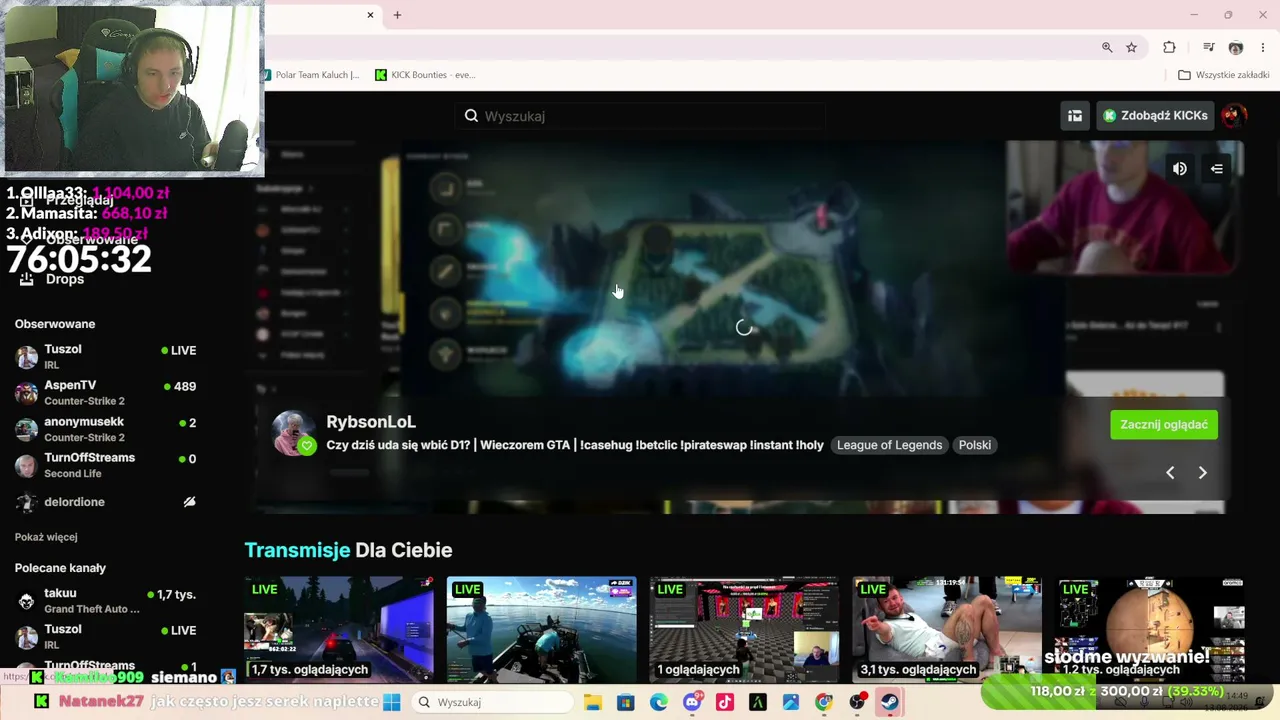Click the Polecane kanały section heading
The width and height of the screenshot is (1280, 720).
[x=60, y=568]
